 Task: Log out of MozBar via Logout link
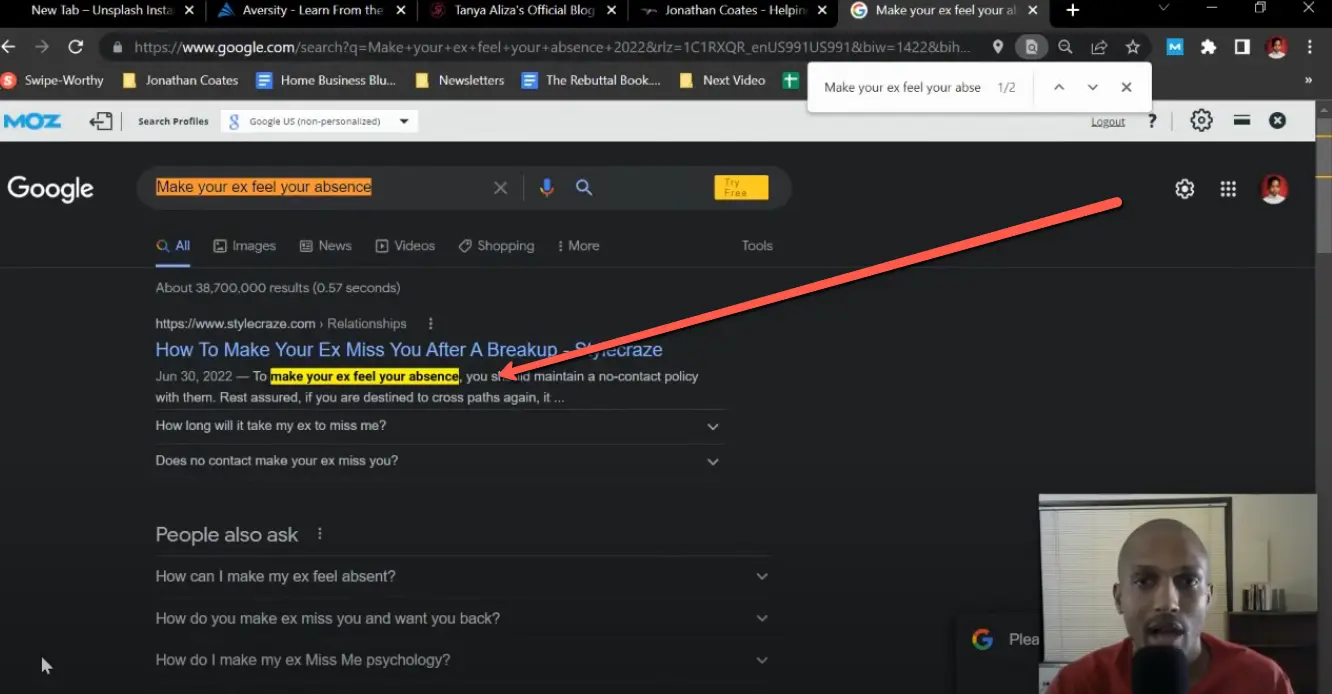click(x=1107, y=120)
